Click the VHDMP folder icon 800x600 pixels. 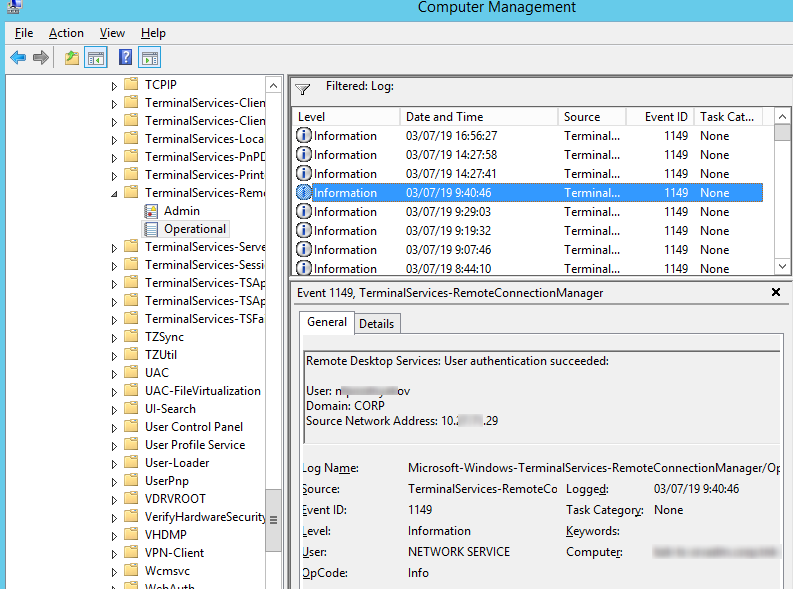pos(132,535)
